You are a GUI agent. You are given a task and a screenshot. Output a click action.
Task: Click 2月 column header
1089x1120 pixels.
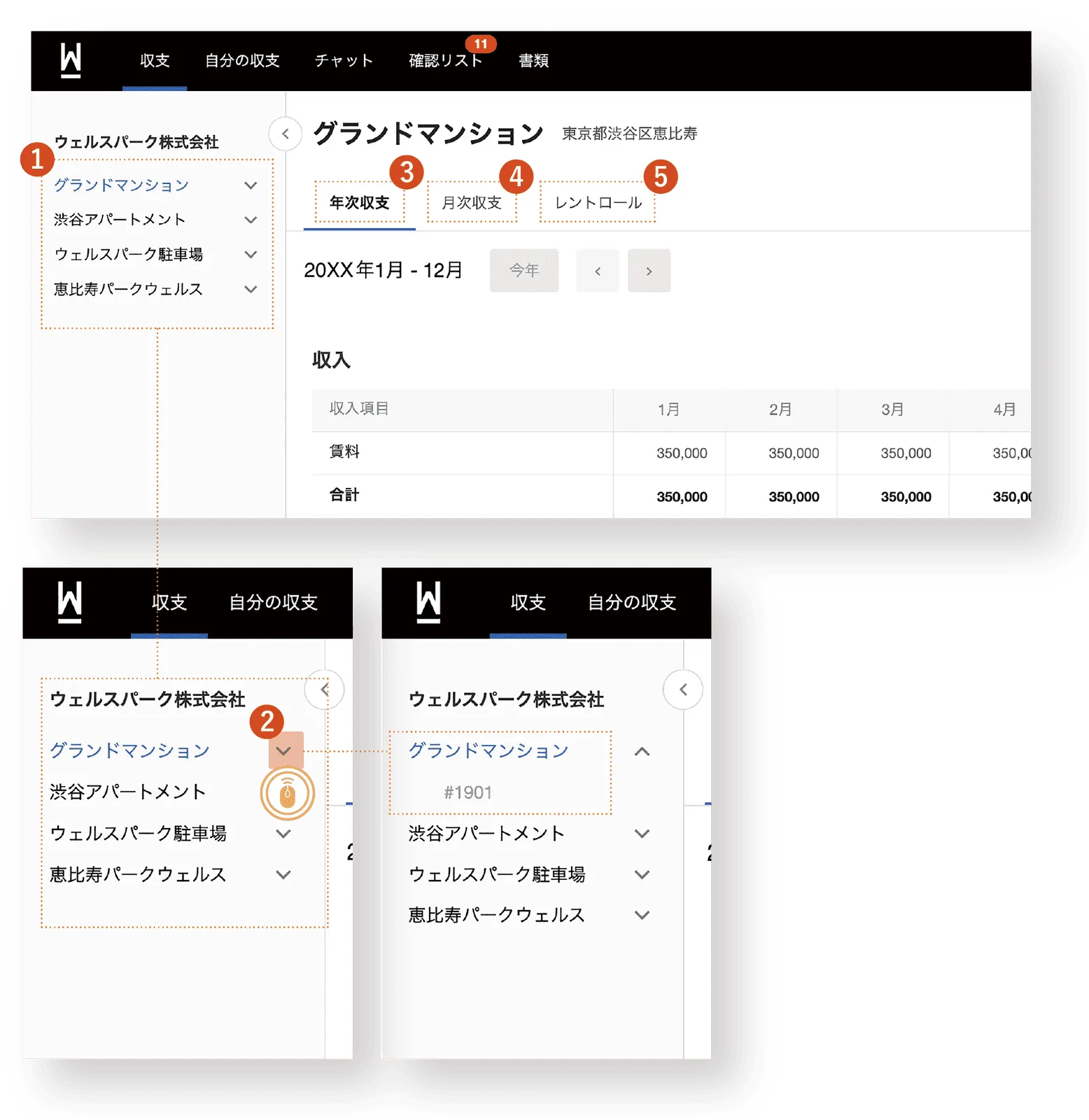pos(780,409)
